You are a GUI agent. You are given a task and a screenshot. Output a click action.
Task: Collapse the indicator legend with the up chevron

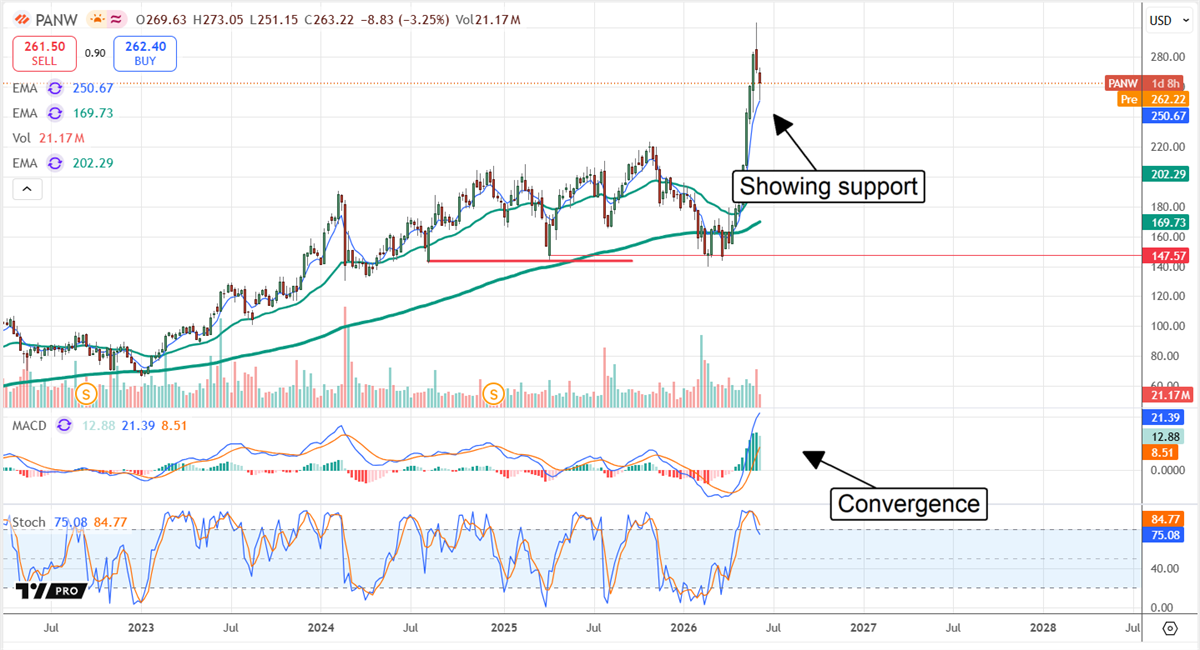pos(26,189)
